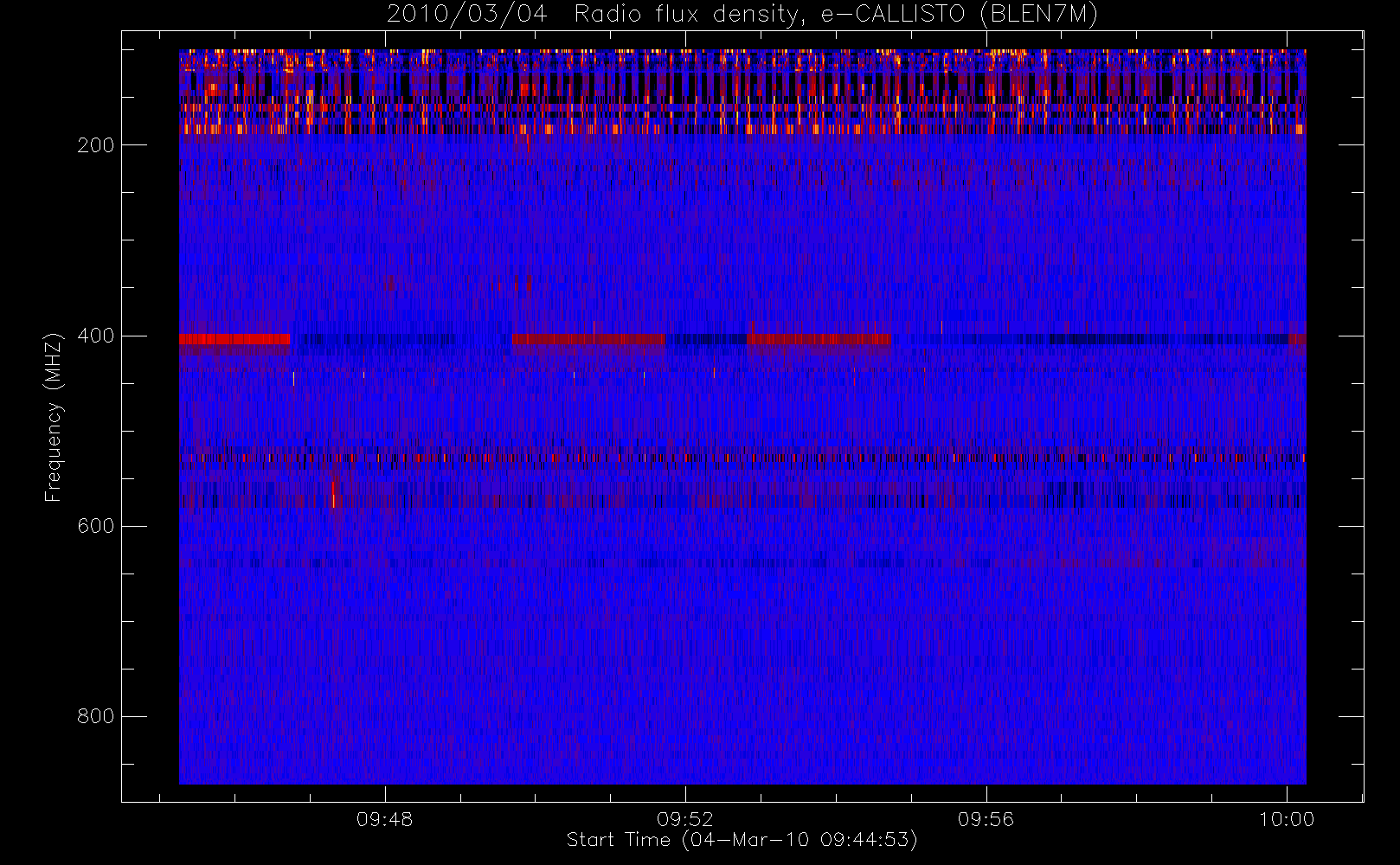Click the 400 frequency tick label
Viewport: 1400px width, 865px height.
96,336
